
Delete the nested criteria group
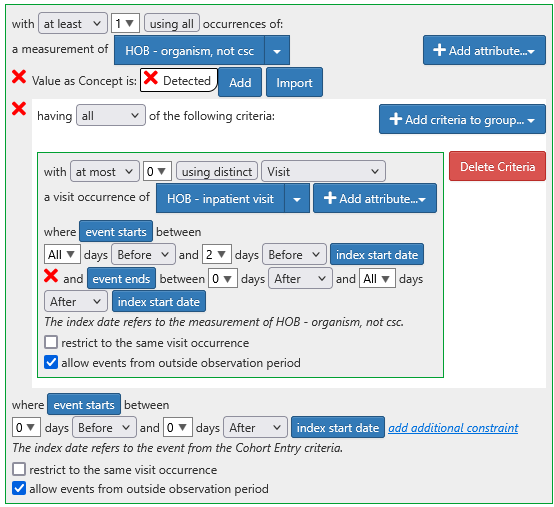[19, 108]
